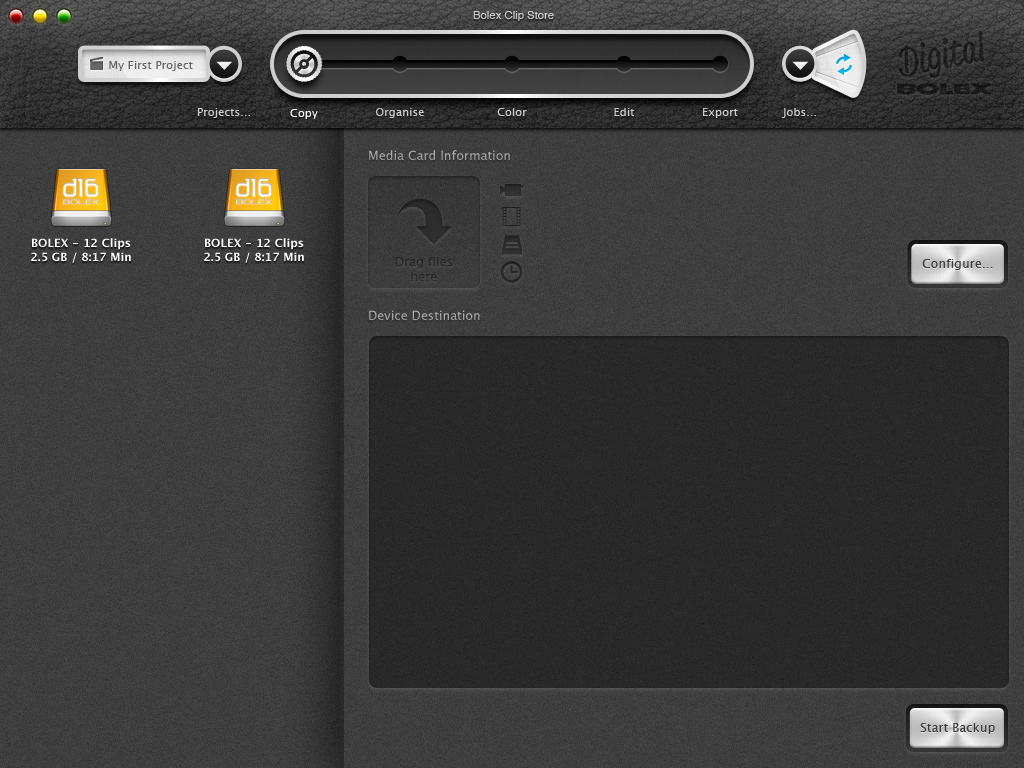Viewport: 1024px width, 768px height.
Task: Open the Copy step label
Action: pos(304,113)
